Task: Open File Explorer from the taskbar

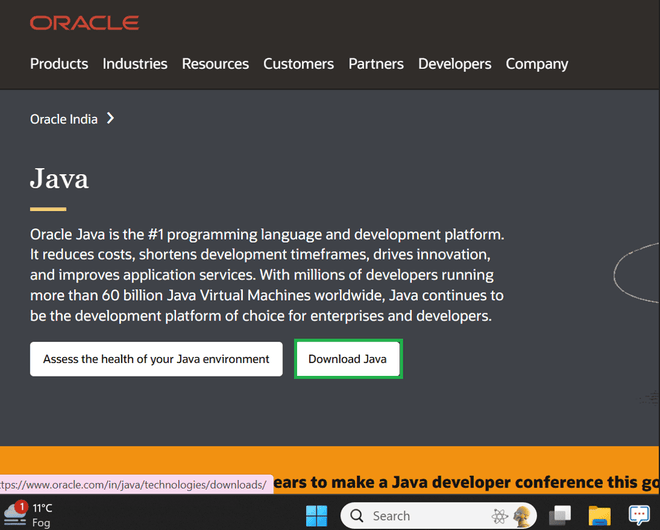Action: [x=599, y=516]
